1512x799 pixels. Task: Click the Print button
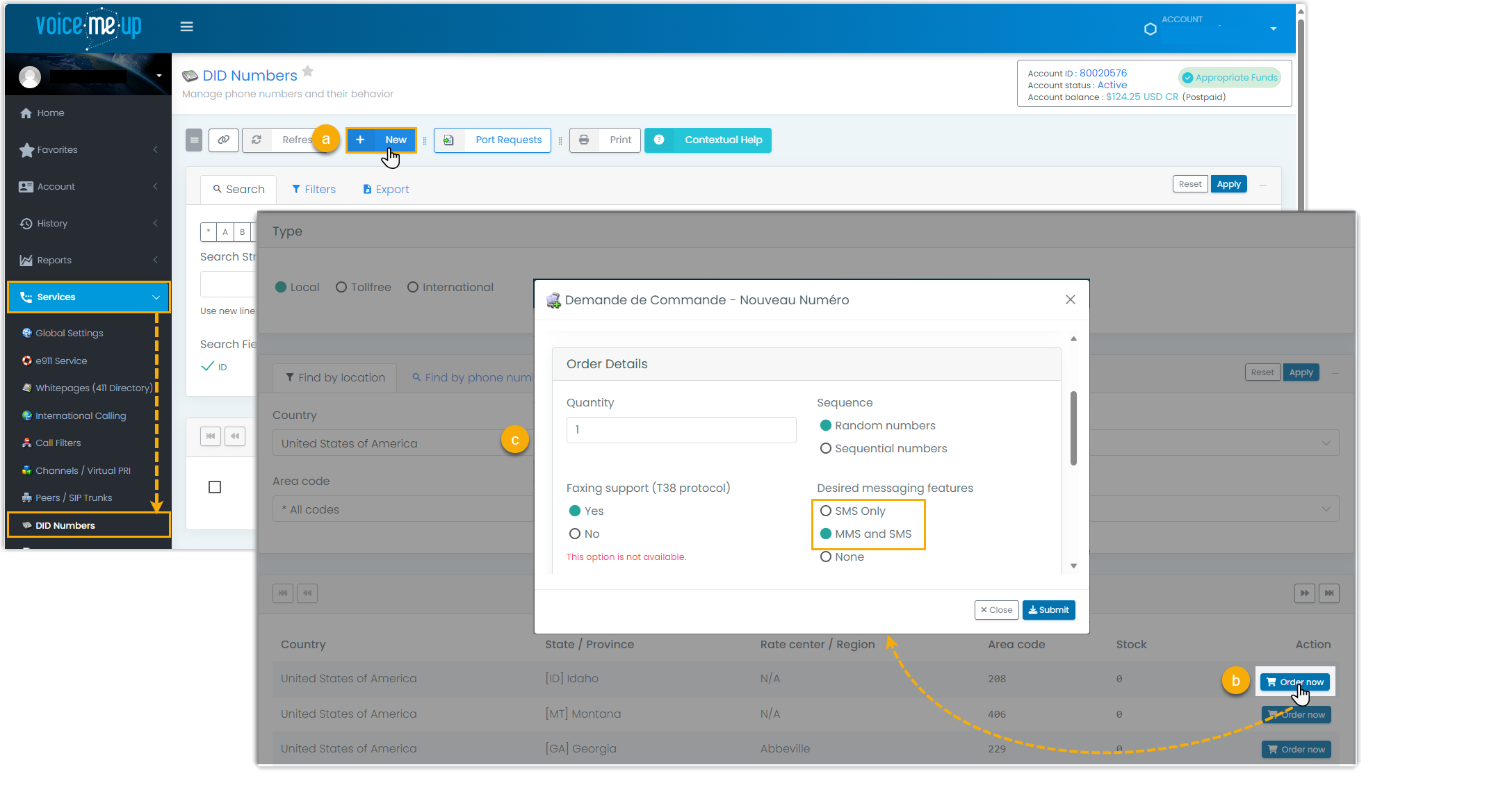(605, 140)
